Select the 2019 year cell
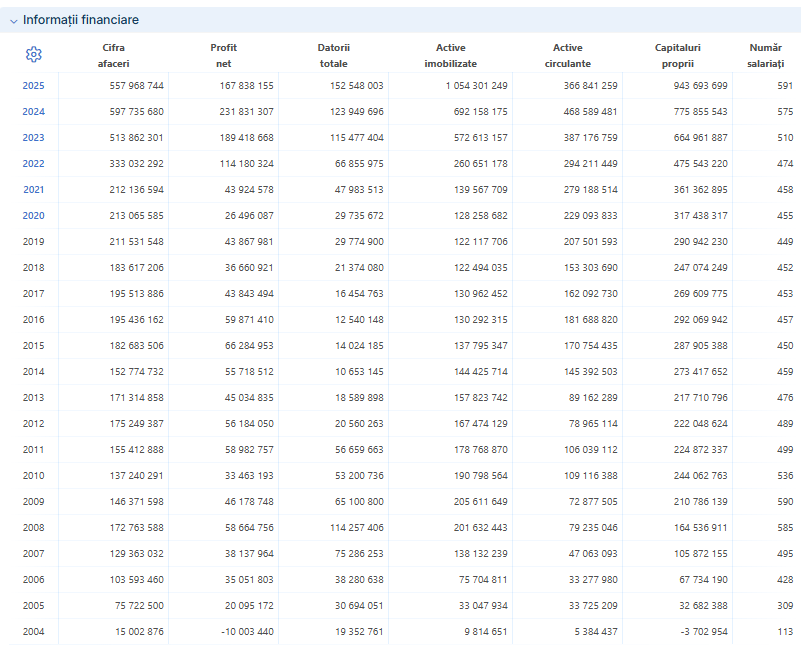Screen dimensions: 801x652 click(x=33, y=242)
